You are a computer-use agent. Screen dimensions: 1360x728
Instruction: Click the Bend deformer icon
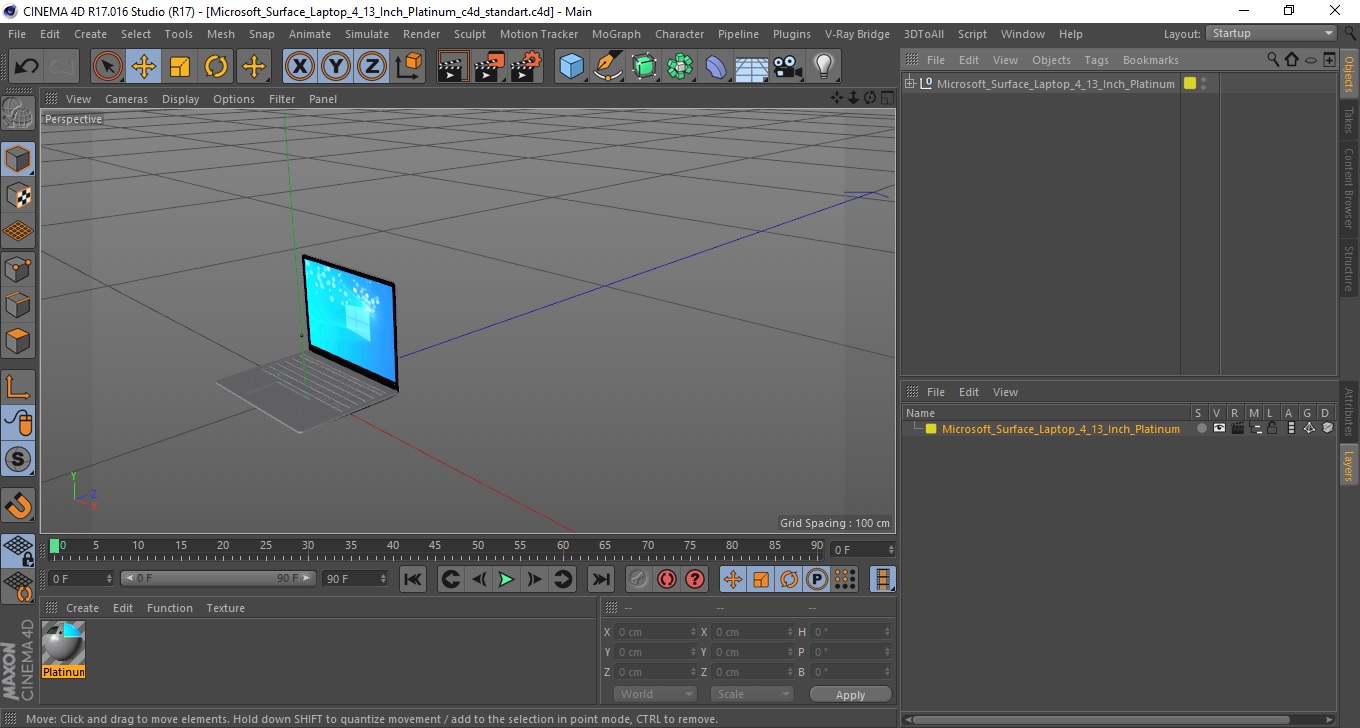(x=716, y=67)
